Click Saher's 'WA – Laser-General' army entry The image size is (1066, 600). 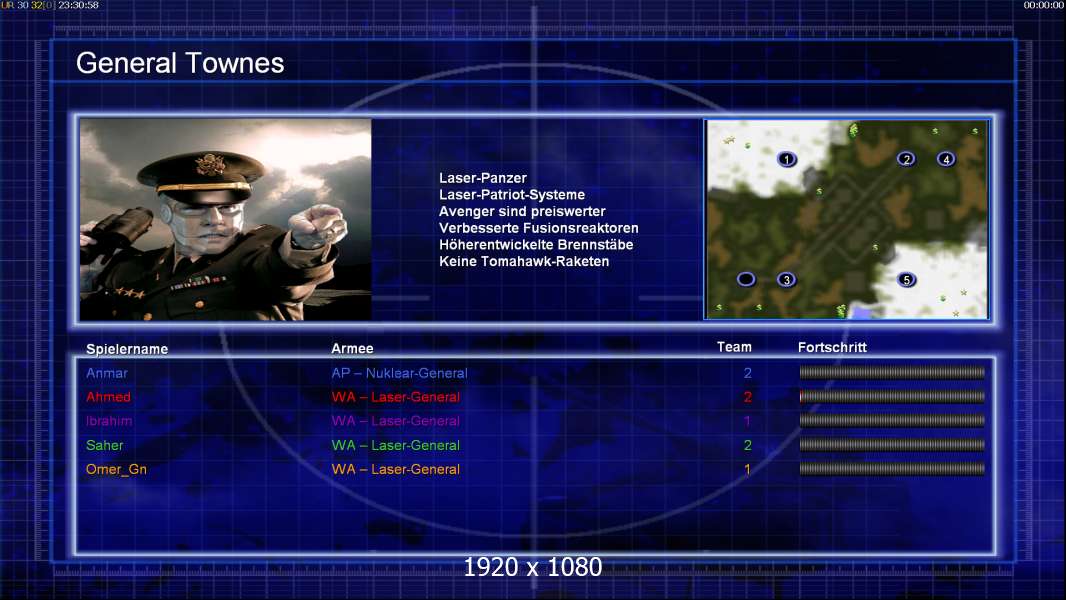tap(396, 445)
